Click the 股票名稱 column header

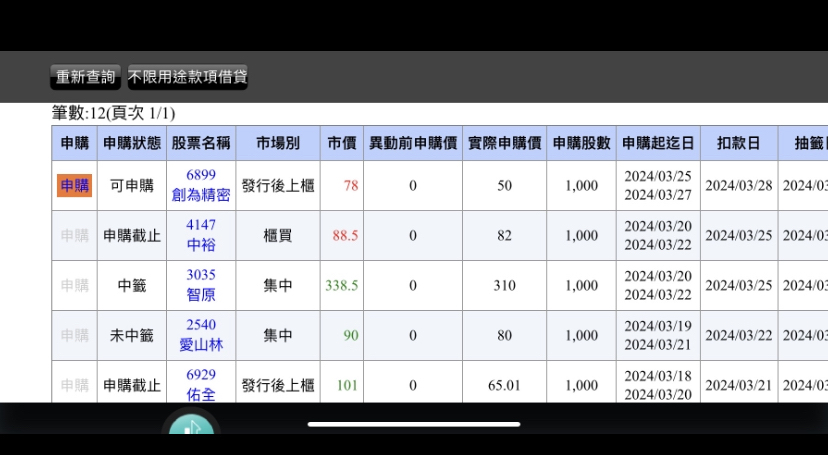[x=201, y=143]
